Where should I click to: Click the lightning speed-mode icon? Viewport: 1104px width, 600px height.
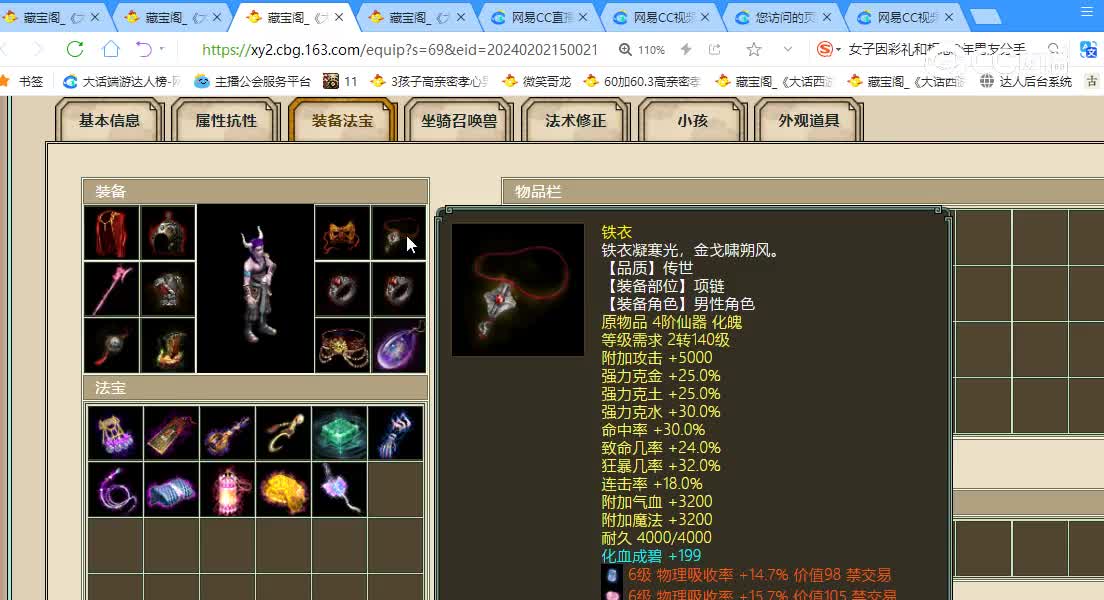click(x=686, y=49)
